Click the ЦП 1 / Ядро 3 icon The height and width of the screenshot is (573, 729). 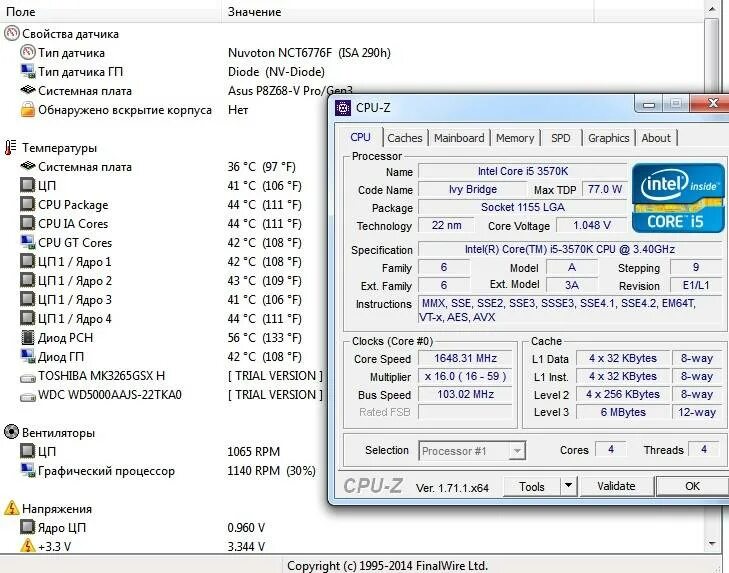pos(28,300)
